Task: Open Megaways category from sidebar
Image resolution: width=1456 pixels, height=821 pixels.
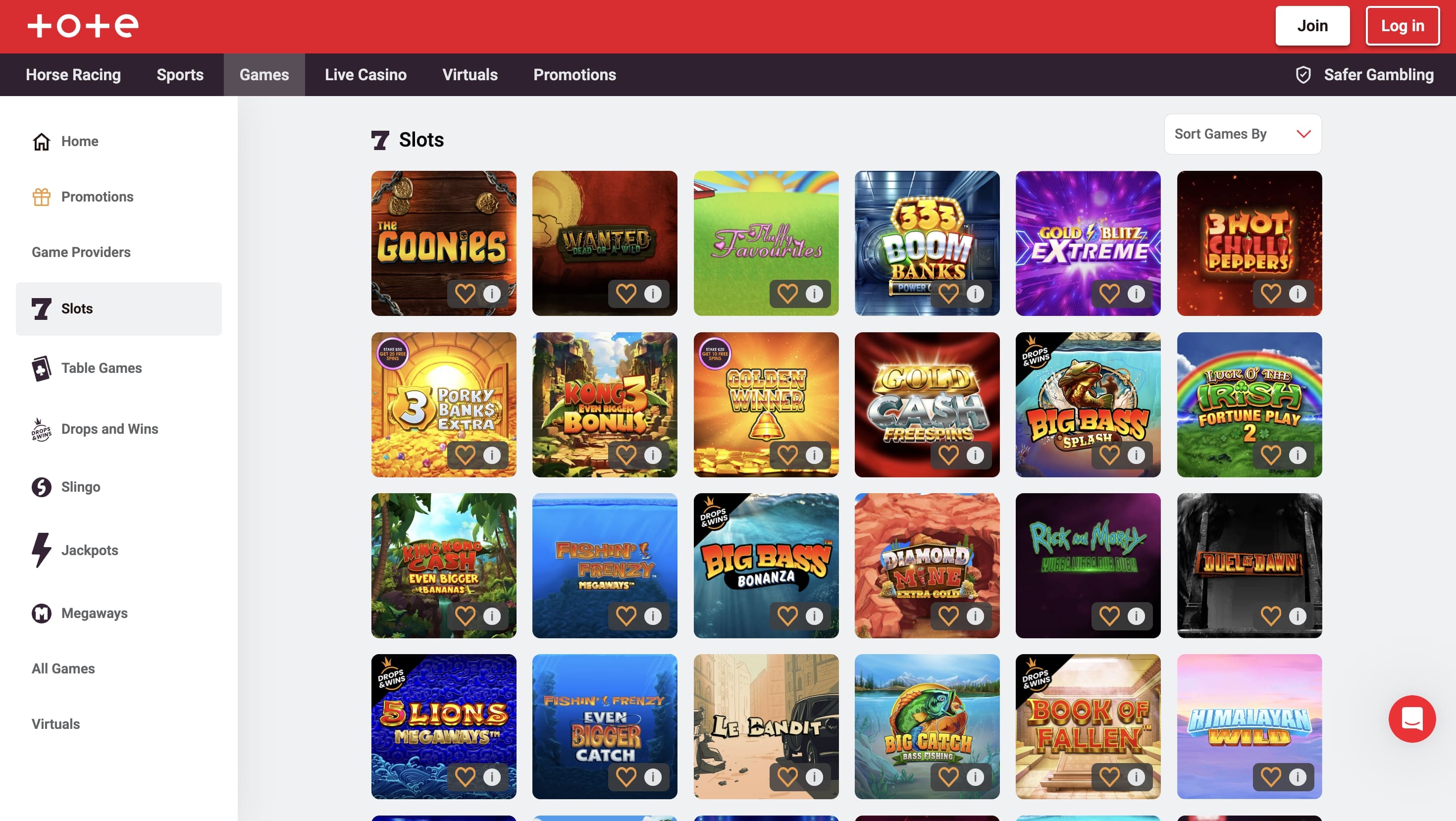Action: 94,613
